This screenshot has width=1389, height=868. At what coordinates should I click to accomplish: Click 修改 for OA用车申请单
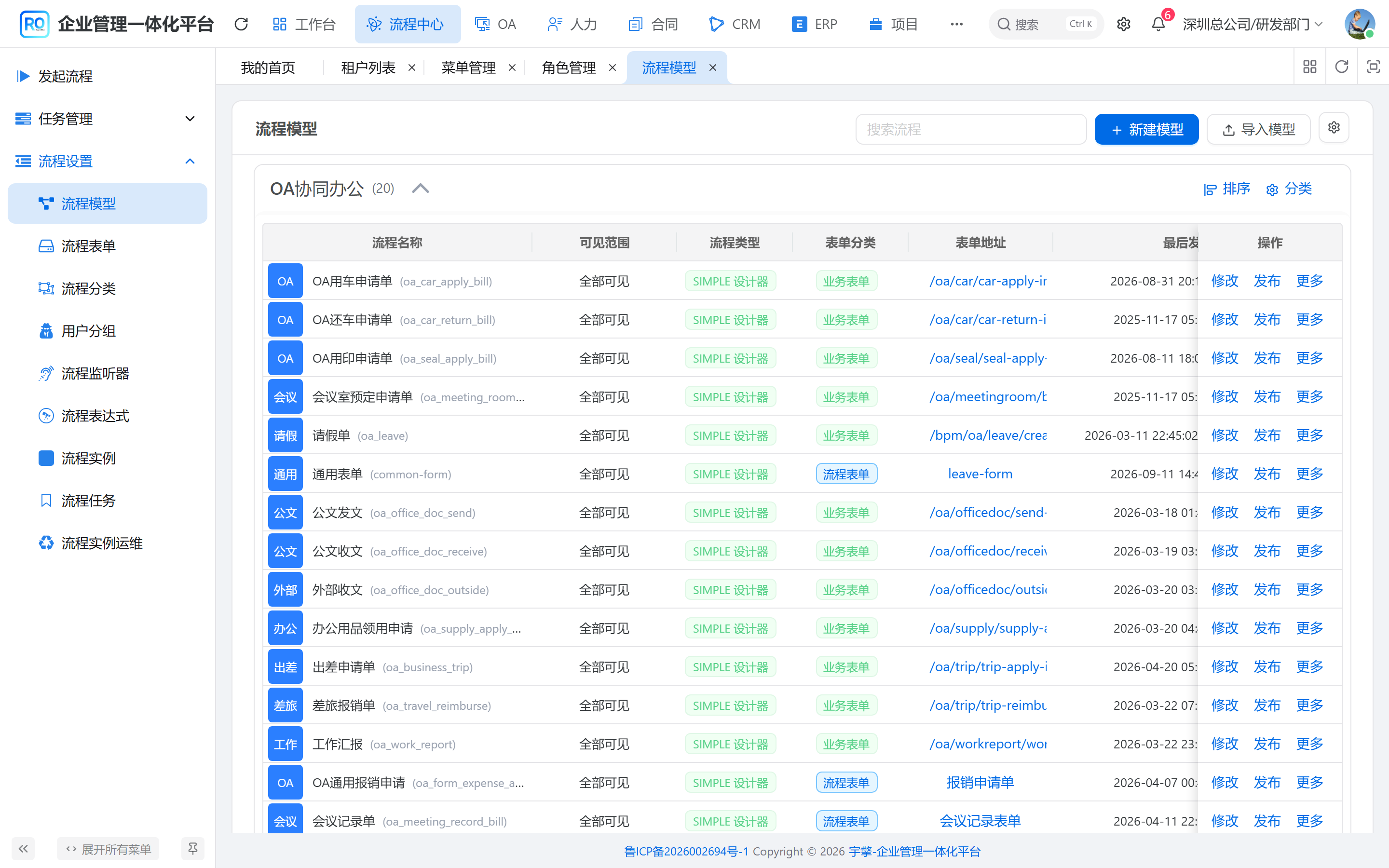(1225, 281)
